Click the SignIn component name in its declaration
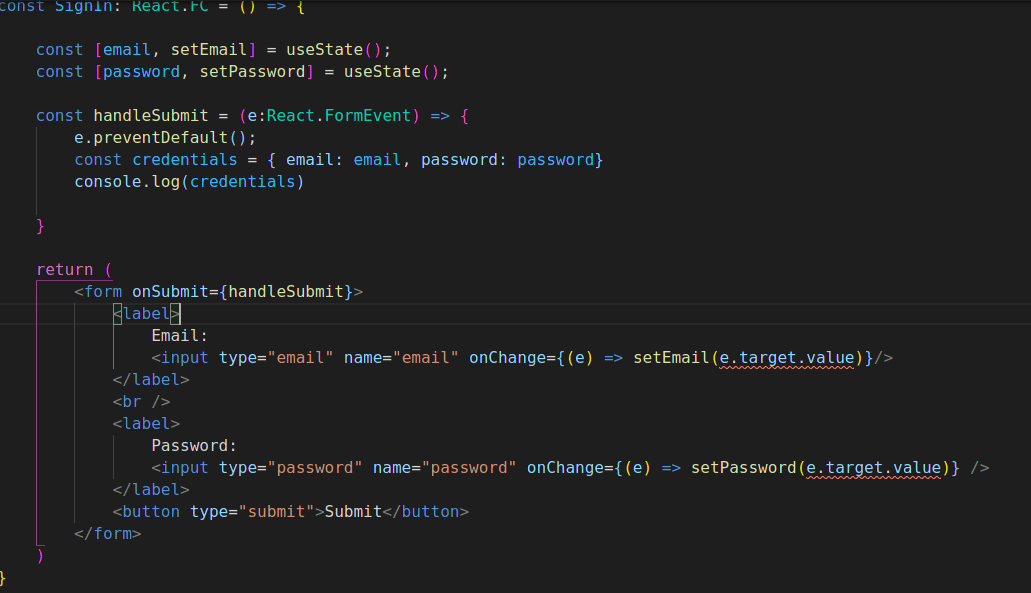This screenshot has width=1031, height=593. tap(84, 6)
